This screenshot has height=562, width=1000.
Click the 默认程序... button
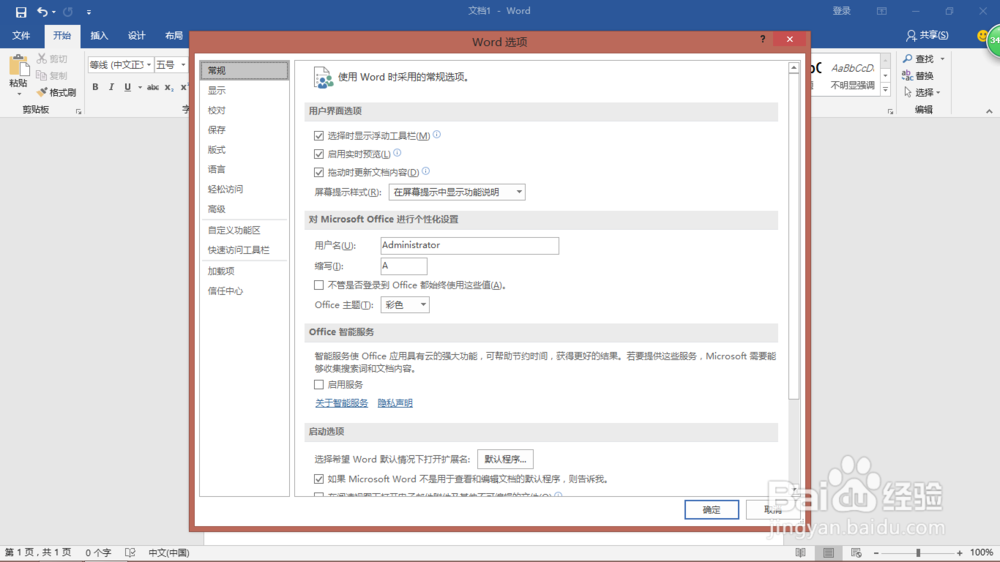pyautogui.click(x=505, y=459)
